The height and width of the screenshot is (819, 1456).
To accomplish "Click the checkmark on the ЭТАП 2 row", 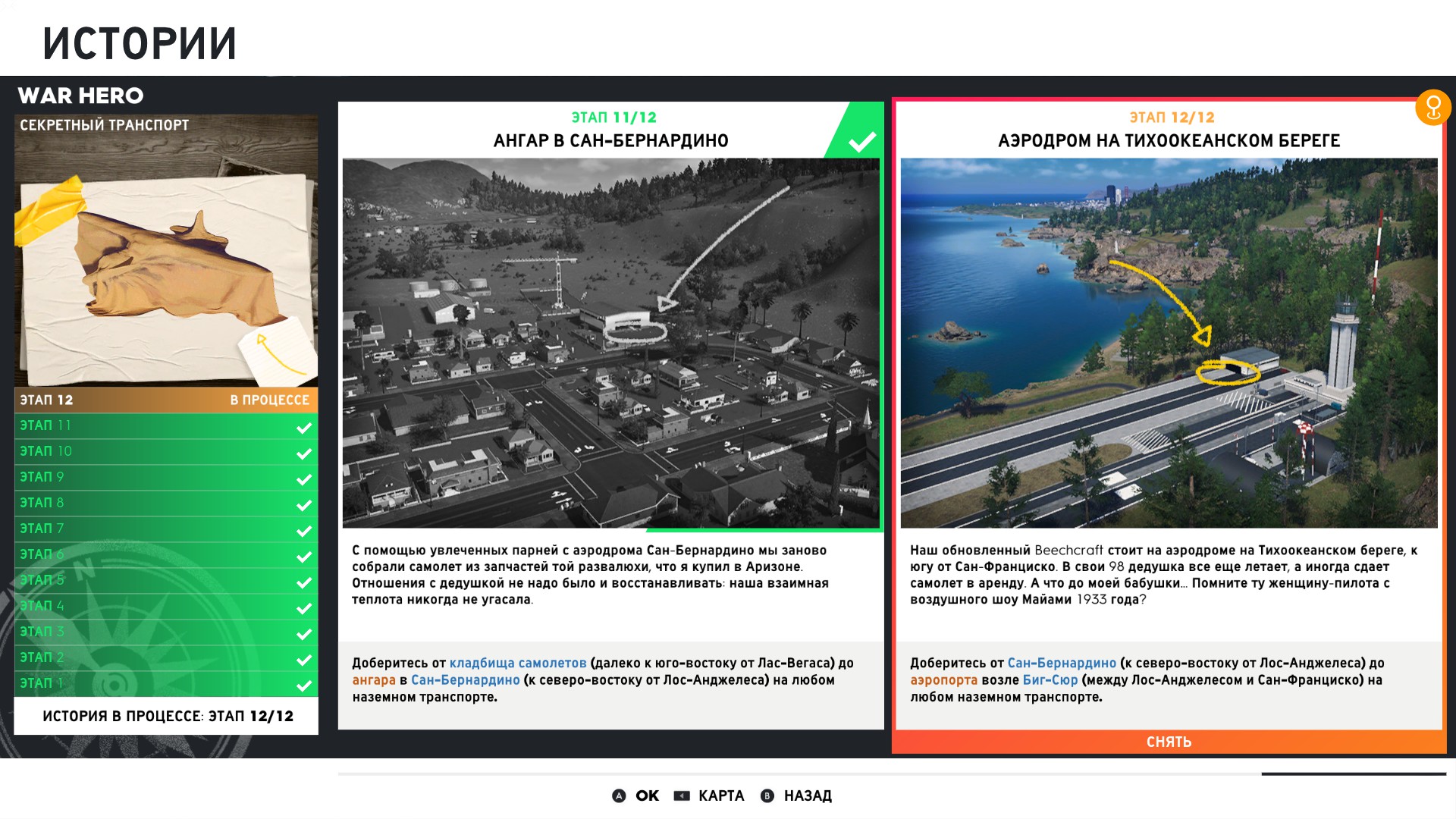I will pyautogui.click(x=304, y=660).
